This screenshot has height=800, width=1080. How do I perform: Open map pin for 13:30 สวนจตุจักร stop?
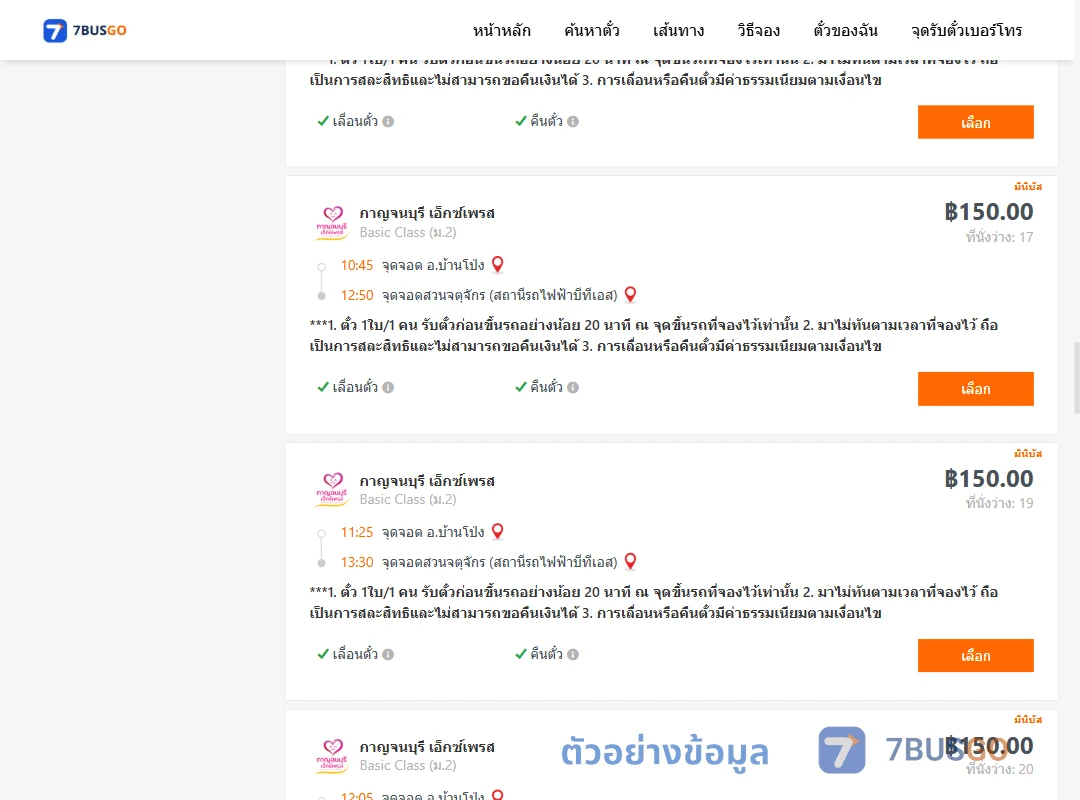coord(630,561)
